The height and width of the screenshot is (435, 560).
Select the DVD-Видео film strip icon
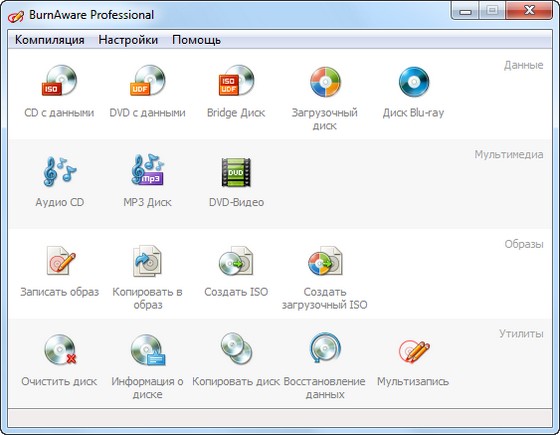(236, 172)
